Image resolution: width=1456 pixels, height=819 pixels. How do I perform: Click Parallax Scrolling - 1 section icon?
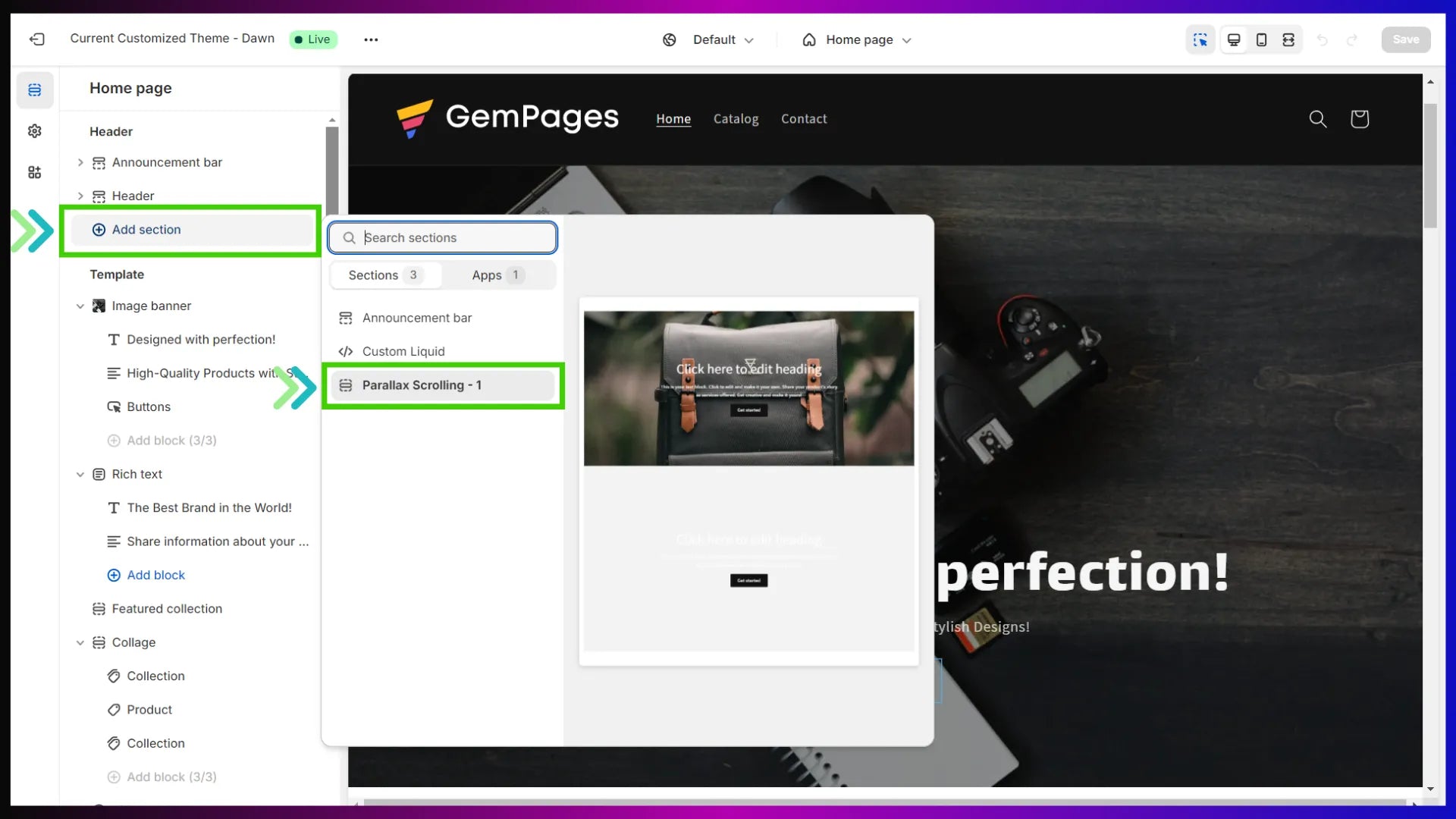[x=346, y=385]
